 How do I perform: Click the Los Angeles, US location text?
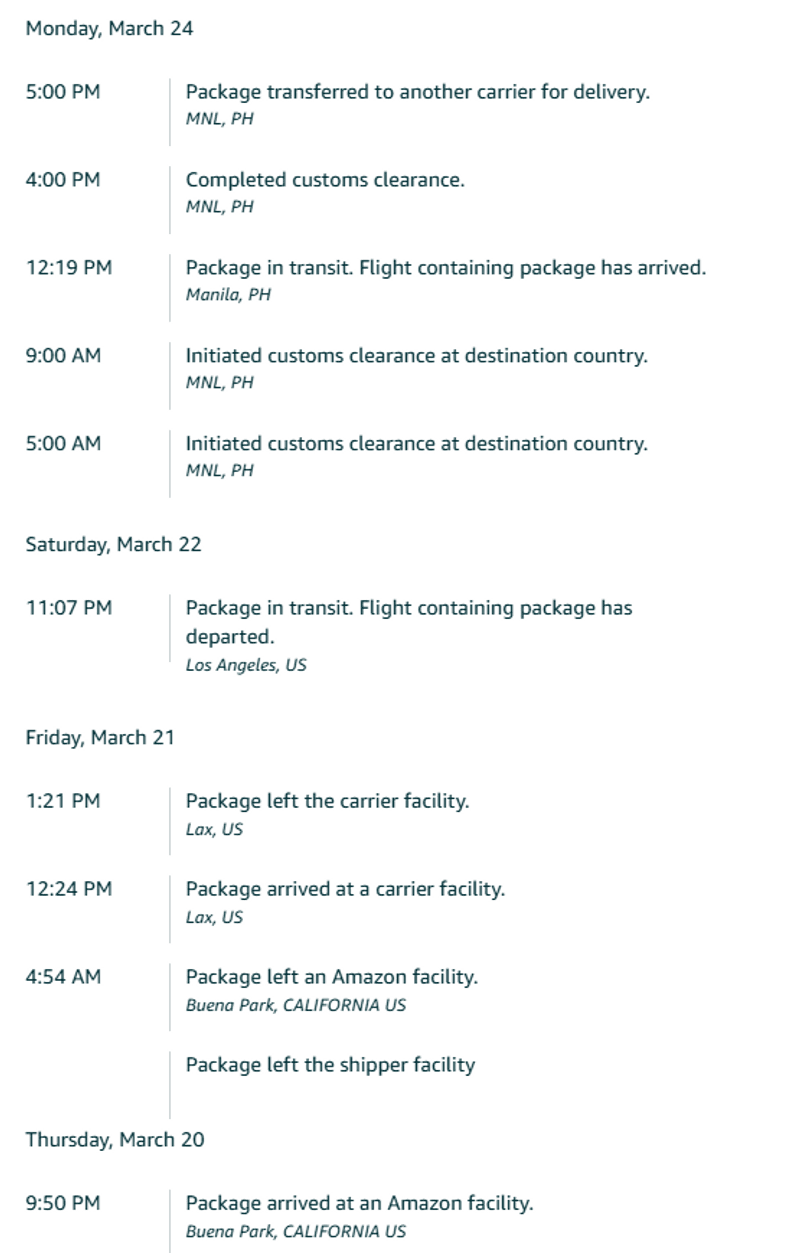point(246,665)
